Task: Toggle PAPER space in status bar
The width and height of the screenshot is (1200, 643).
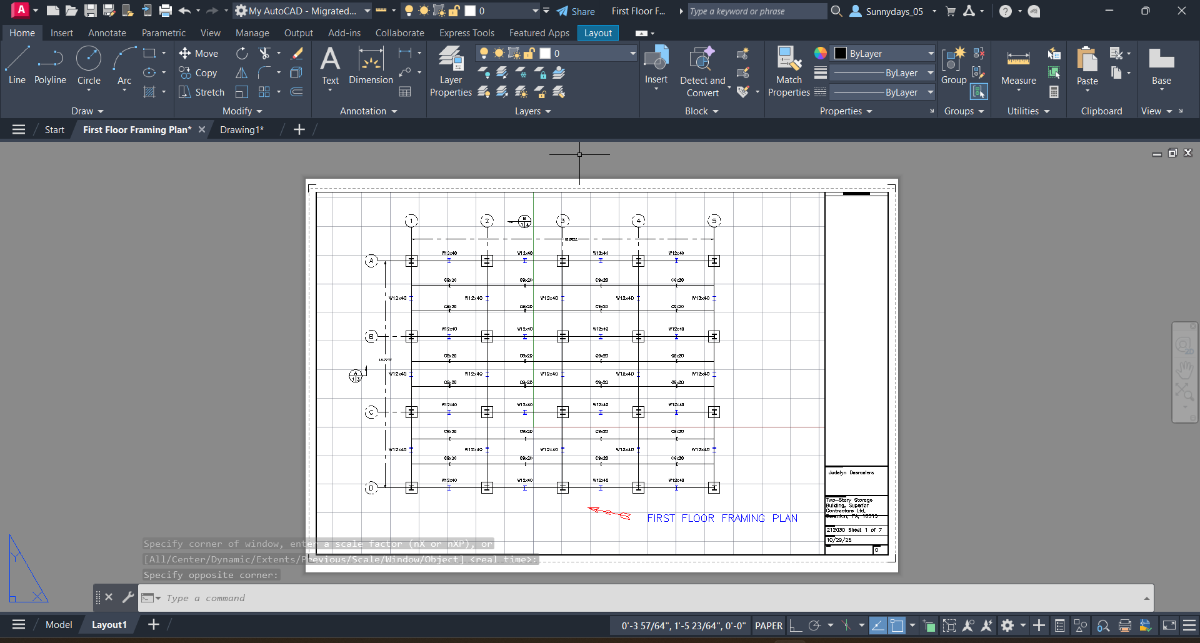Action: pyautogui.click(x=768, y=626)
